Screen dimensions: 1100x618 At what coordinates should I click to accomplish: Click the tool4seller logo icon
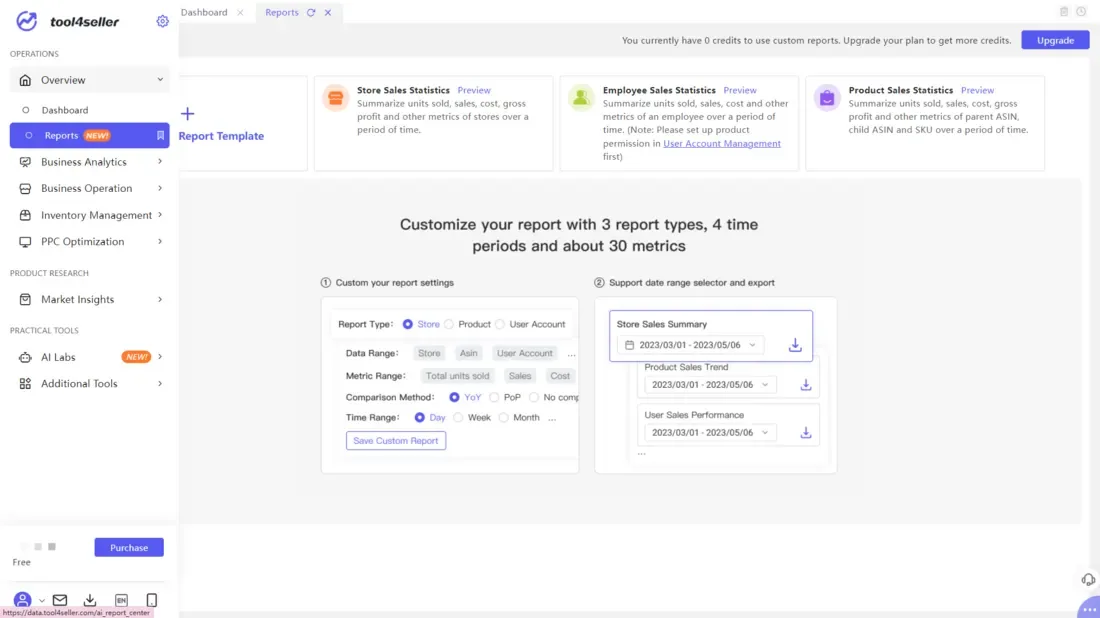27,21
